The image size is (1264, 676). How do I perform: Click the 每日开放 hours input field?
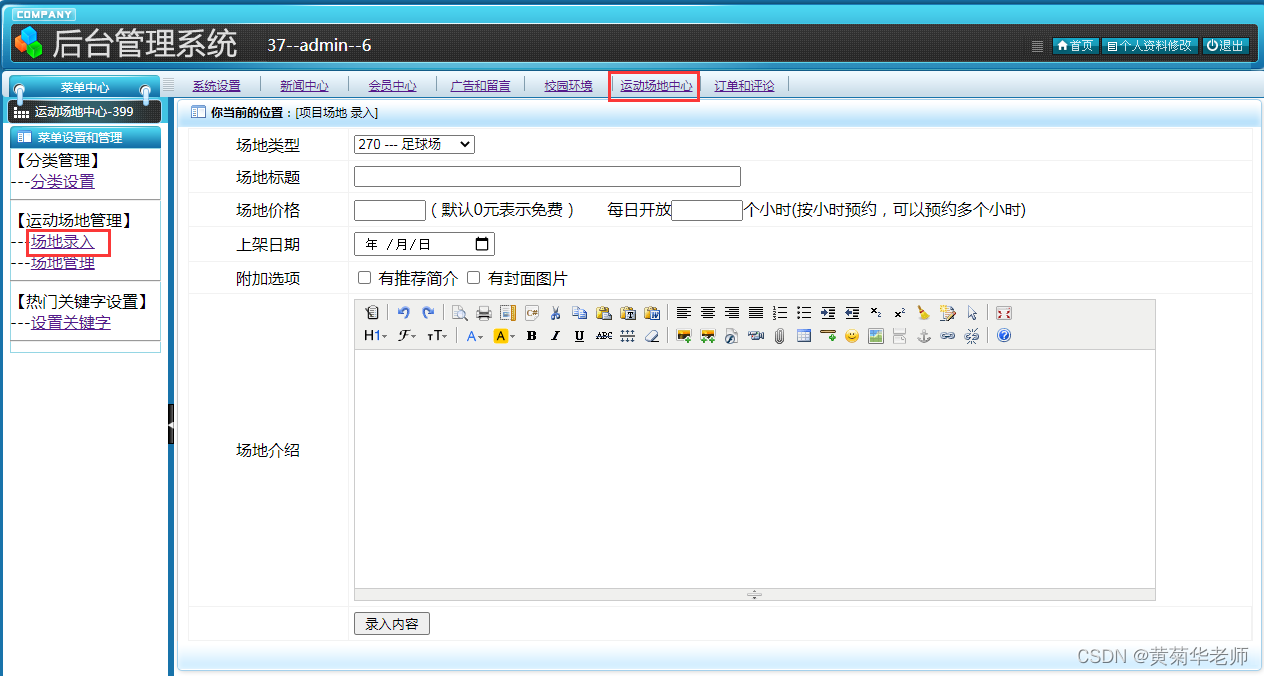[x=707, y=210]
